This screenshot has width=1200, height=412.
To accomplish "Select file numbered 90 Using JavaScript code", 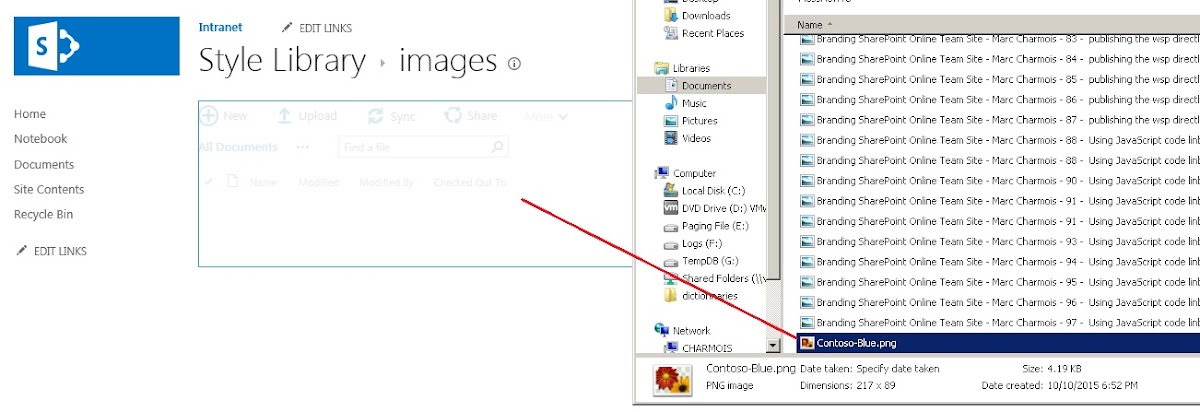I will (998, 181).
